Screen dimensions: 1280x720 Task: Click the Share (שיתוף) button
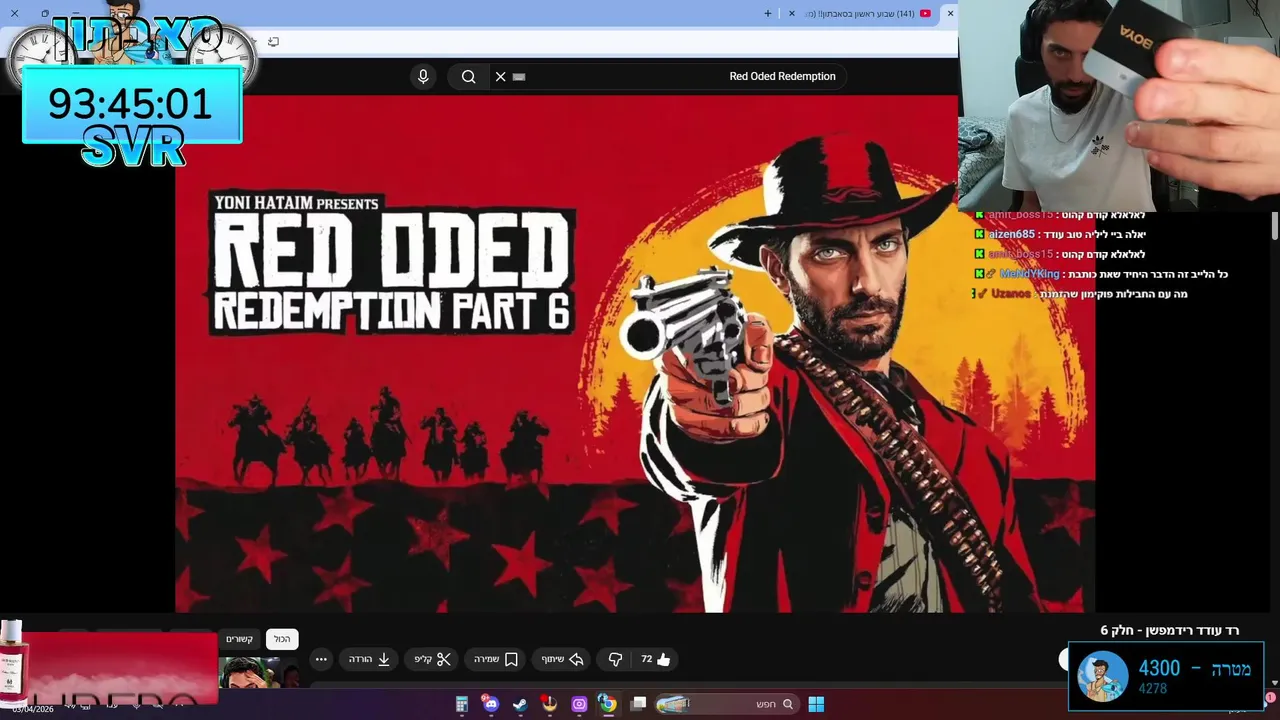pos(562,659)
